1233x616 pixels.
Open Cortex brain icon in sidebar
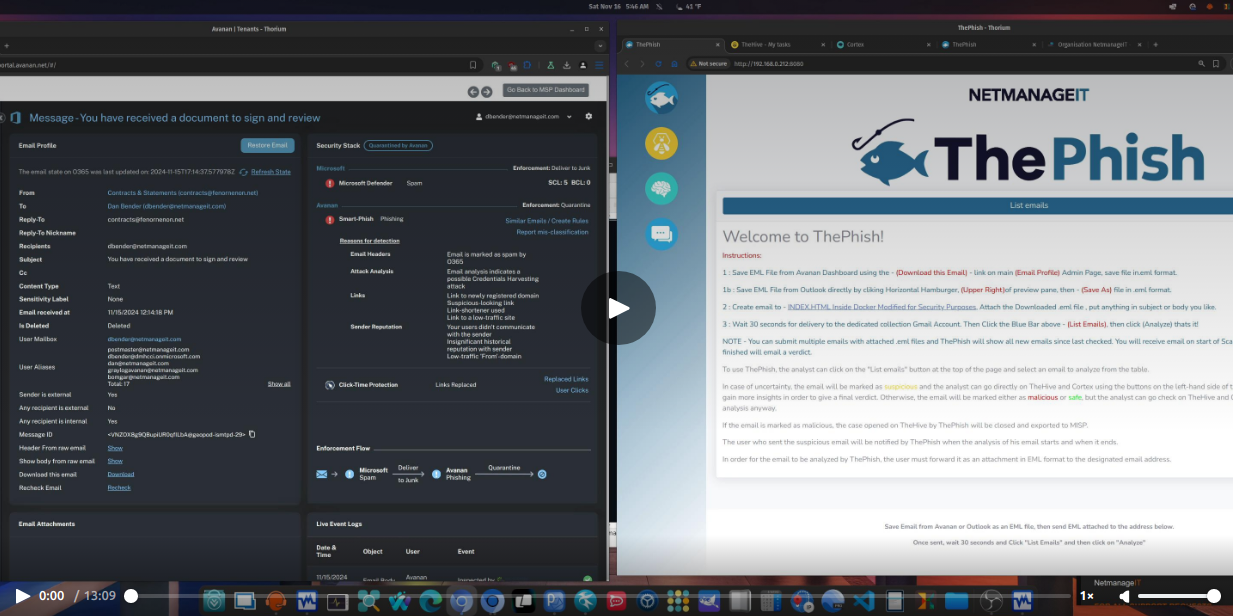click(x=661, y=188)
